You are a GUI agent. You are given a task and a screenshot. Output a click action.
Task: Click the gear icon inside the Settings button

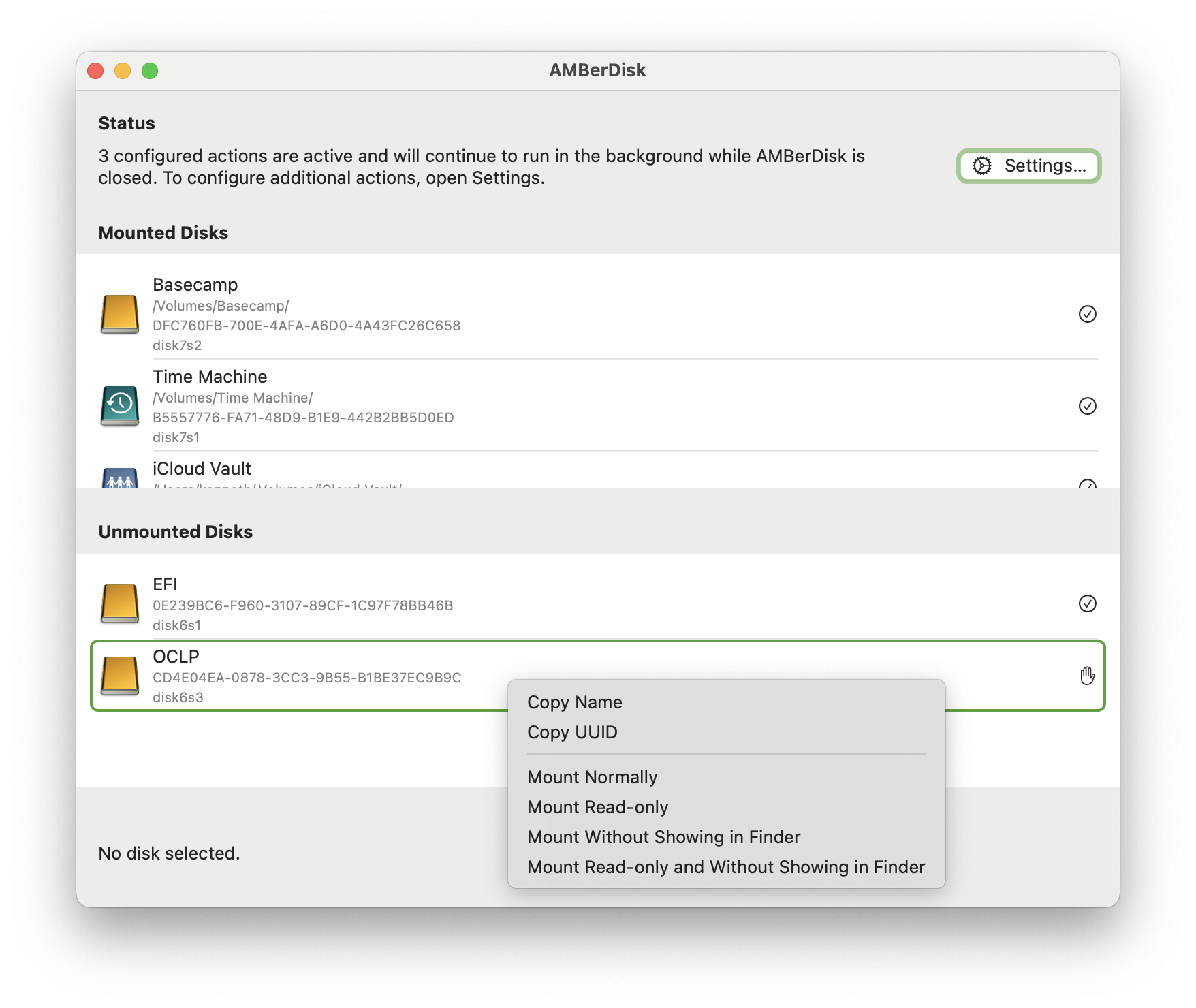pos(981,166)
